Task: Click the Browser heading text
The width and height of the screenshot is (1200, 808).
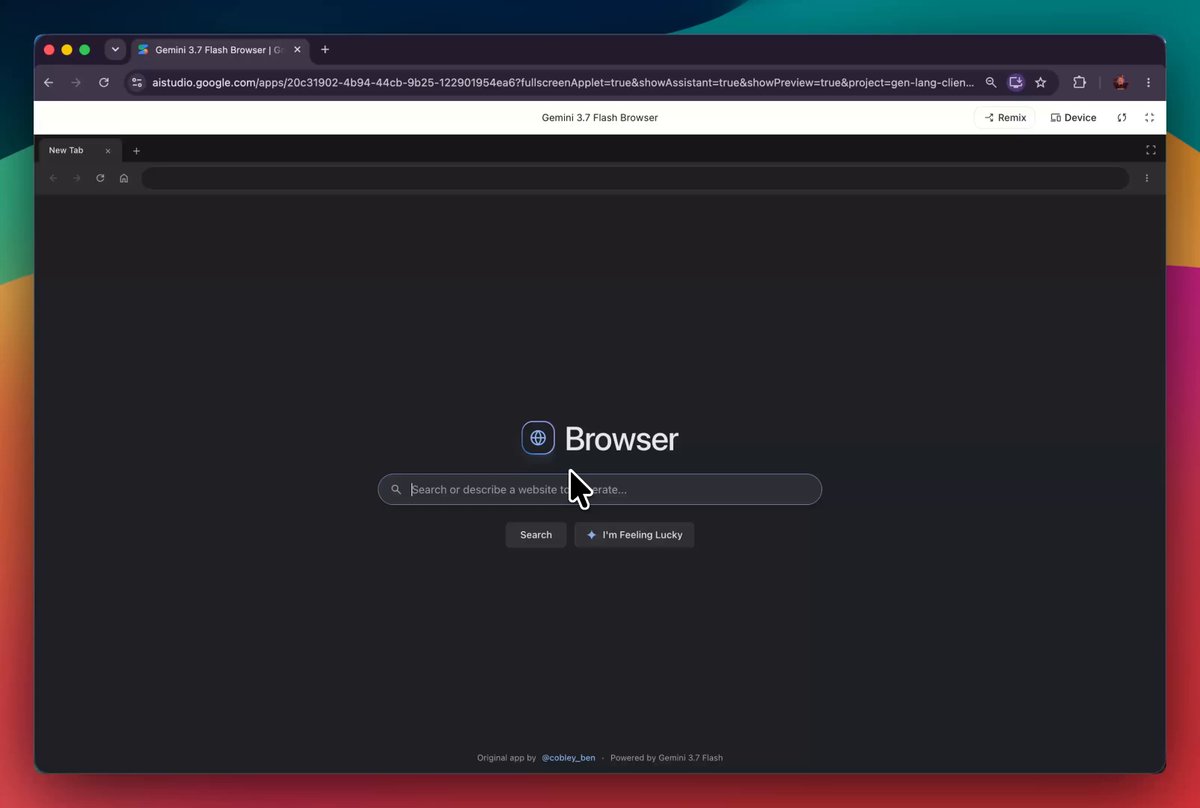Action: point(621,439)
